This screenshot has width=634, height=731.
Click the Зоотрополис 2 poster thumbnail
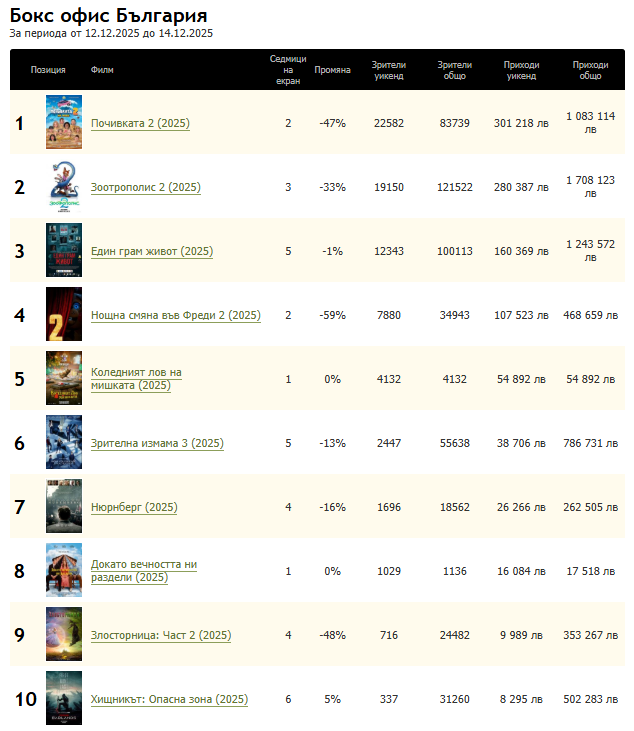point(64,187)
